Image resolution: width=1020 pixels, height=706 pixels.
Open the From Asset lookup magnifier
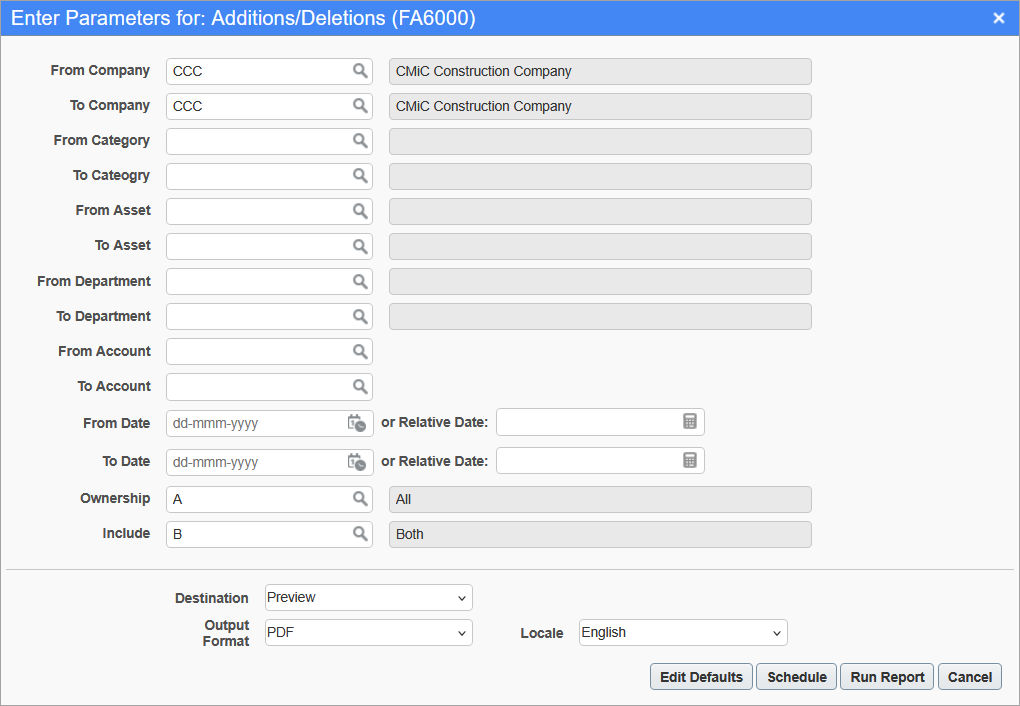[359, 211]
